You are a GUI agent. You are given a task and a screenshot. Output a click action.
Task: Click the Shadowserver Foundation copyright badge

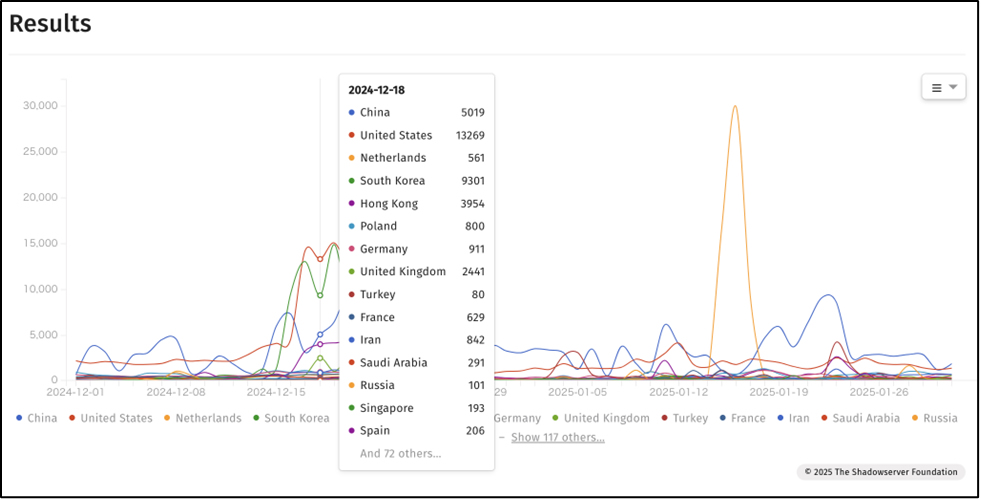tap(880, 472)
